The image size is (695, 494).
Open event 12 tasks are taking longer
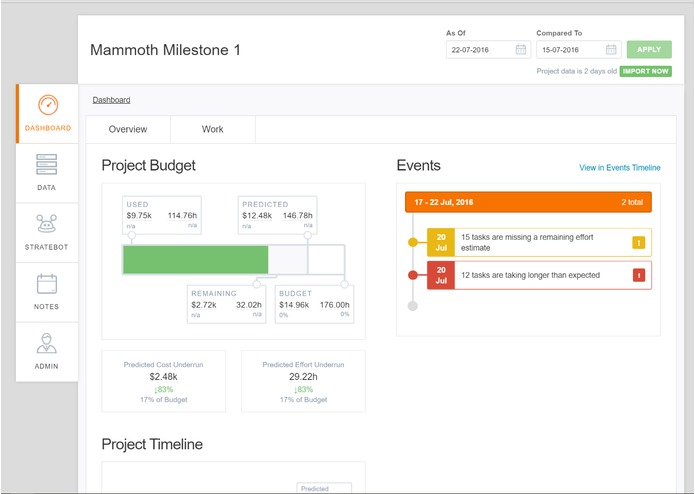click(539, 275)
